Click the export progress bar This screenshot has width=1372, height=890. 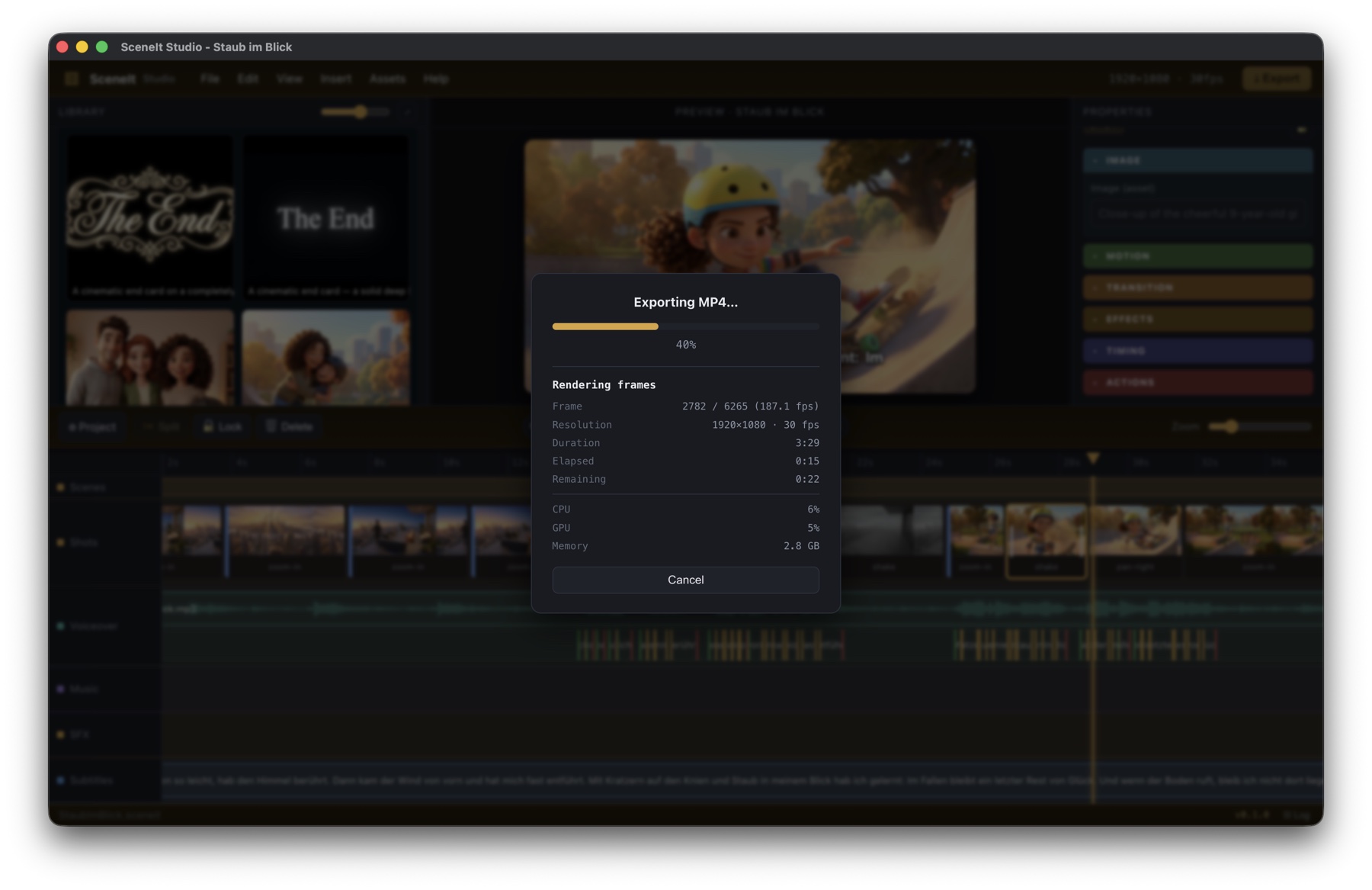(685, 326)
